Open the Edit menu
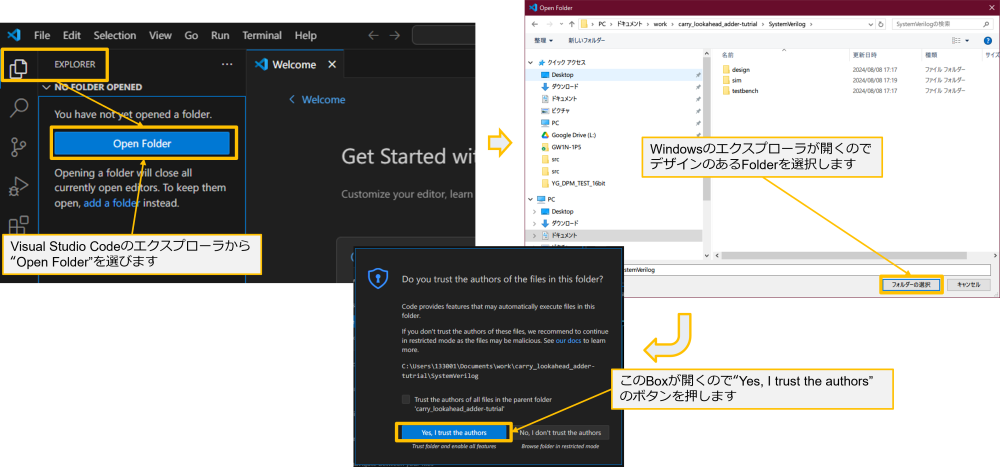This screenshot has width=1000, height=467. [72, 36]
